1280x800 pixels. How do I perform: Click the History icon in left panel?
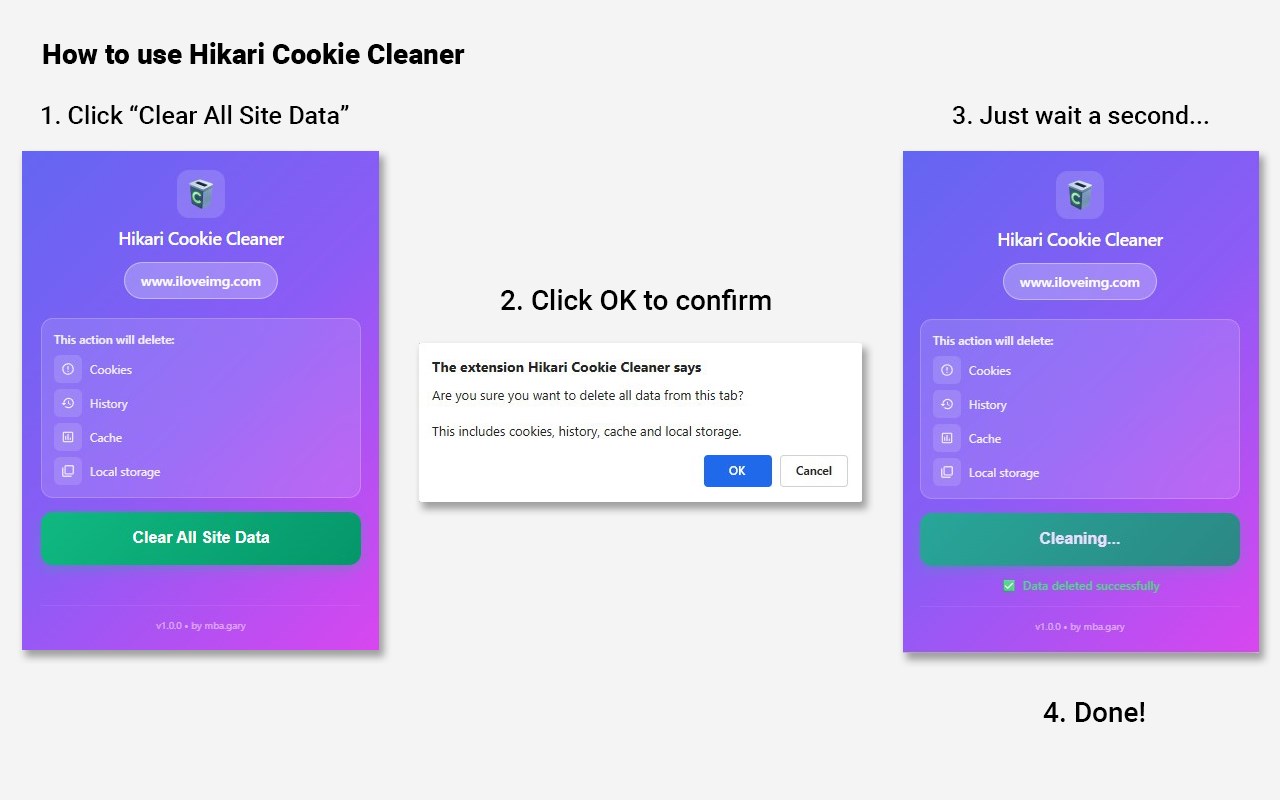(x=68, y=404)
